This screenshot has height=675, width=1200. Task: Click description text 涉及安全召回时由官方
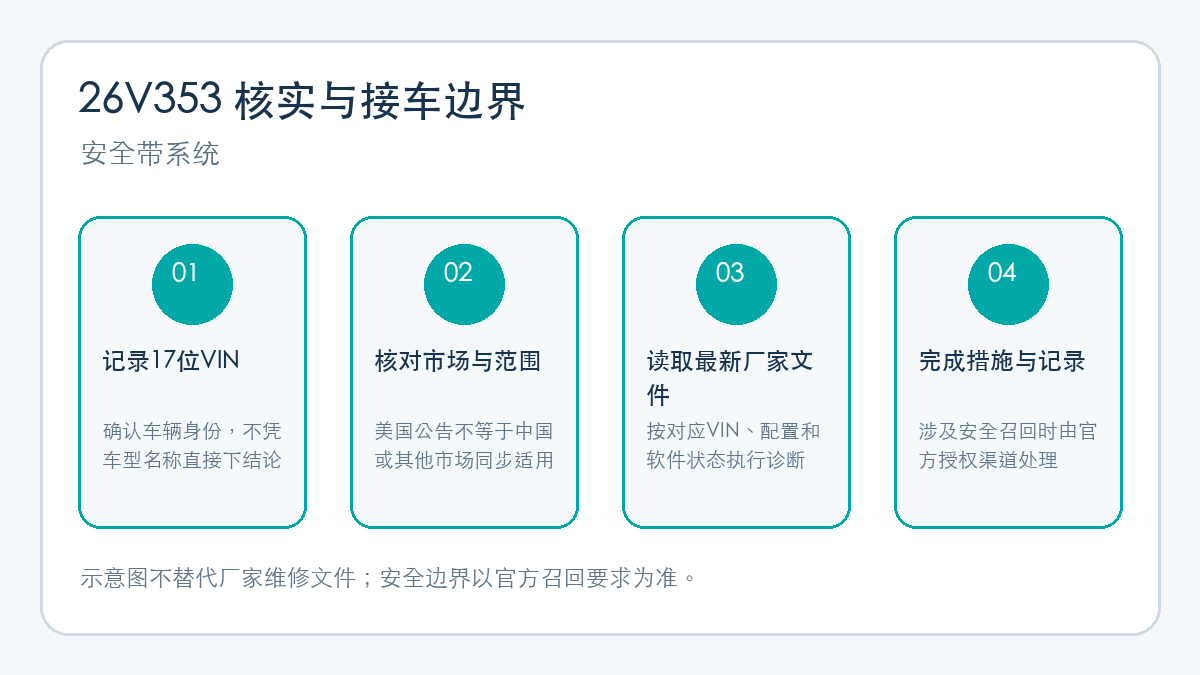[x=1008, y=431]
